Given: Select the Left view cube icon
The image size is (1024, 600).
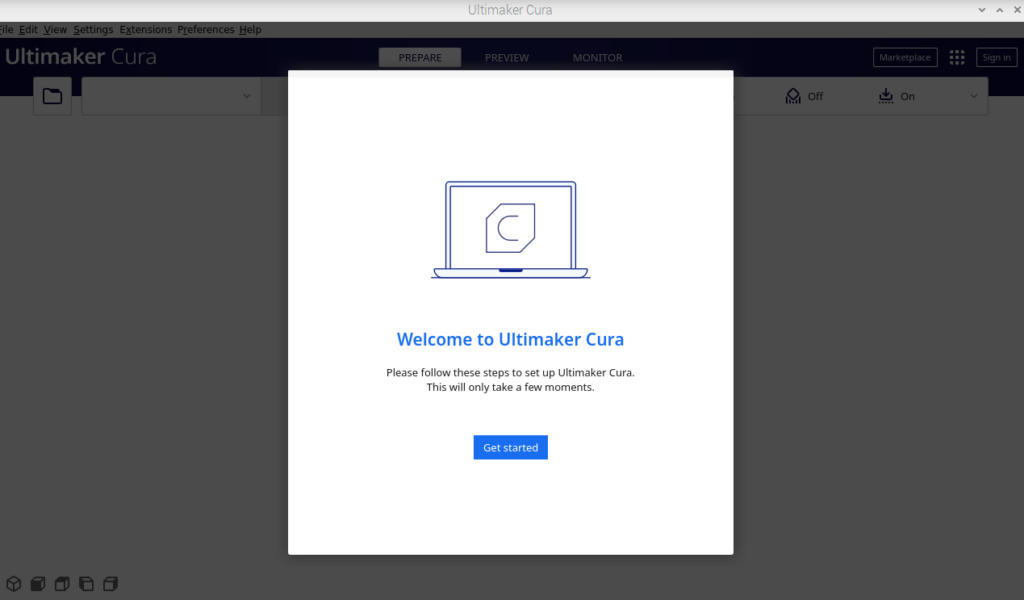Looking at the screenshot, I should (86, 583).
